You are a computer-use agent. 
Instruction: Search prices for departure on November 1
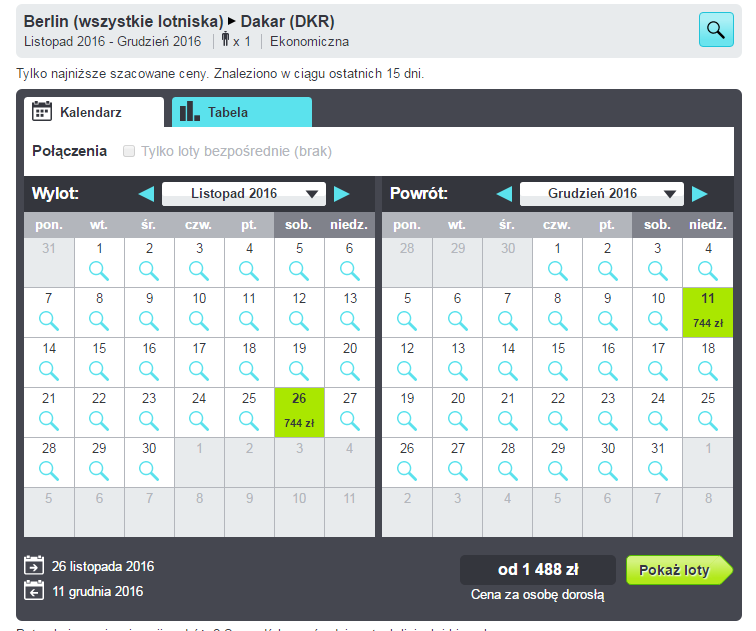tap(99, 262)
